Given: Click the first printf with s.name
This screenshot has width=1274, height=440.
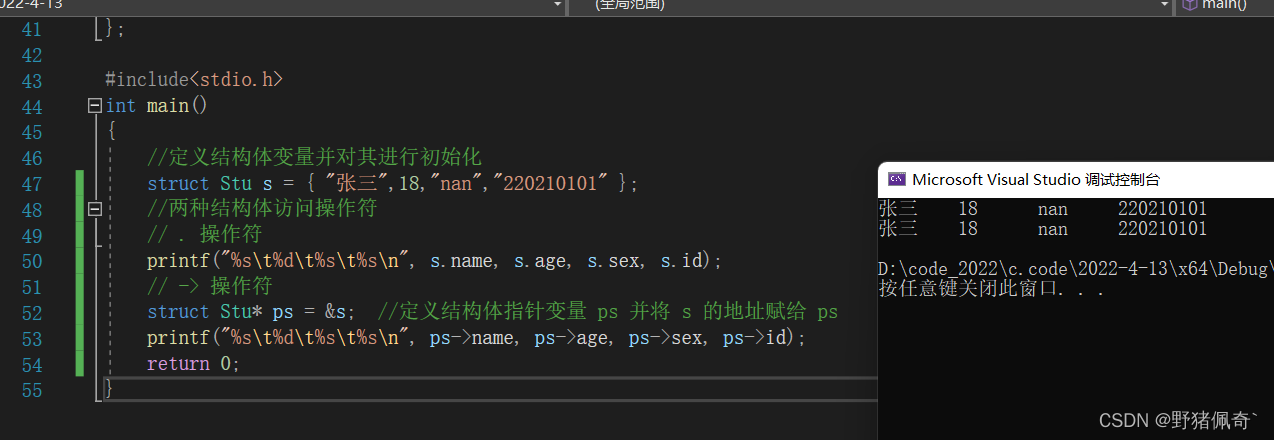Looking at the screenshot, I should click(433, 261).
